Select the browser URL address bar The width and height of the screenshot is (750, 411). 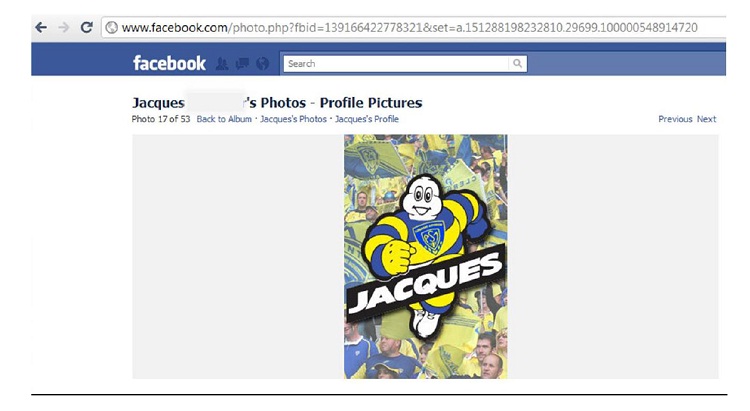(414, 28)
